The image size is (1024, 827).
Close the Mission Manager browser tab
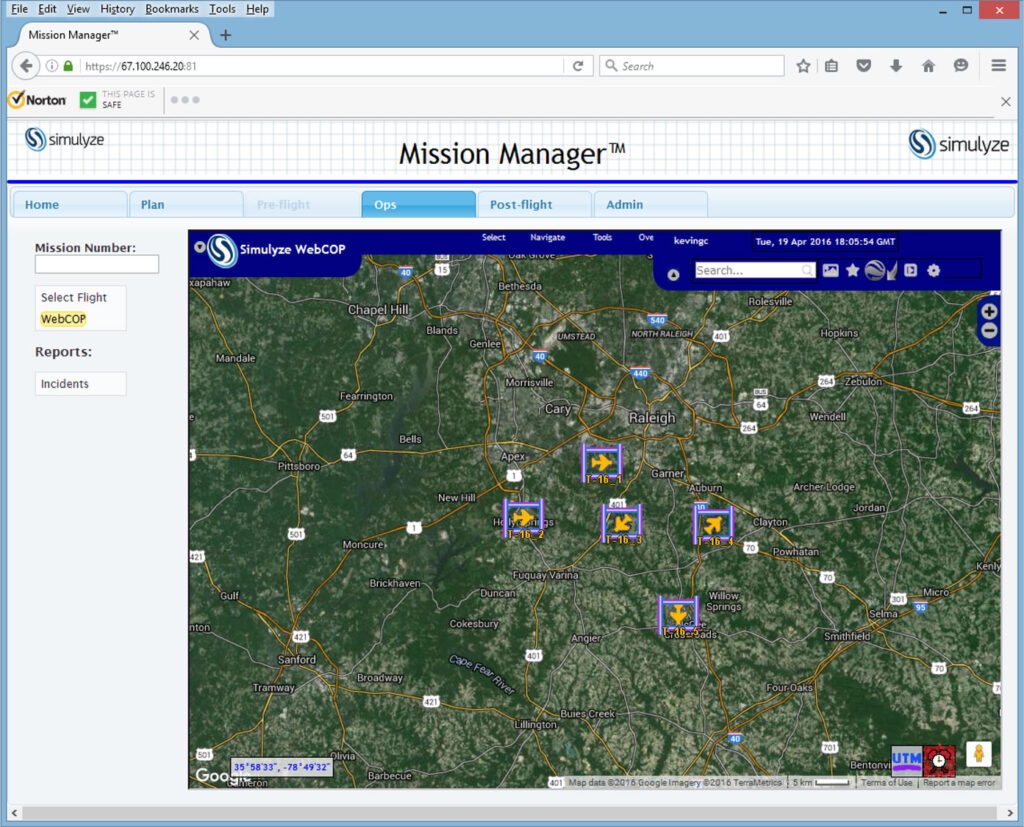pyautogui.click(x=194, y=35)
